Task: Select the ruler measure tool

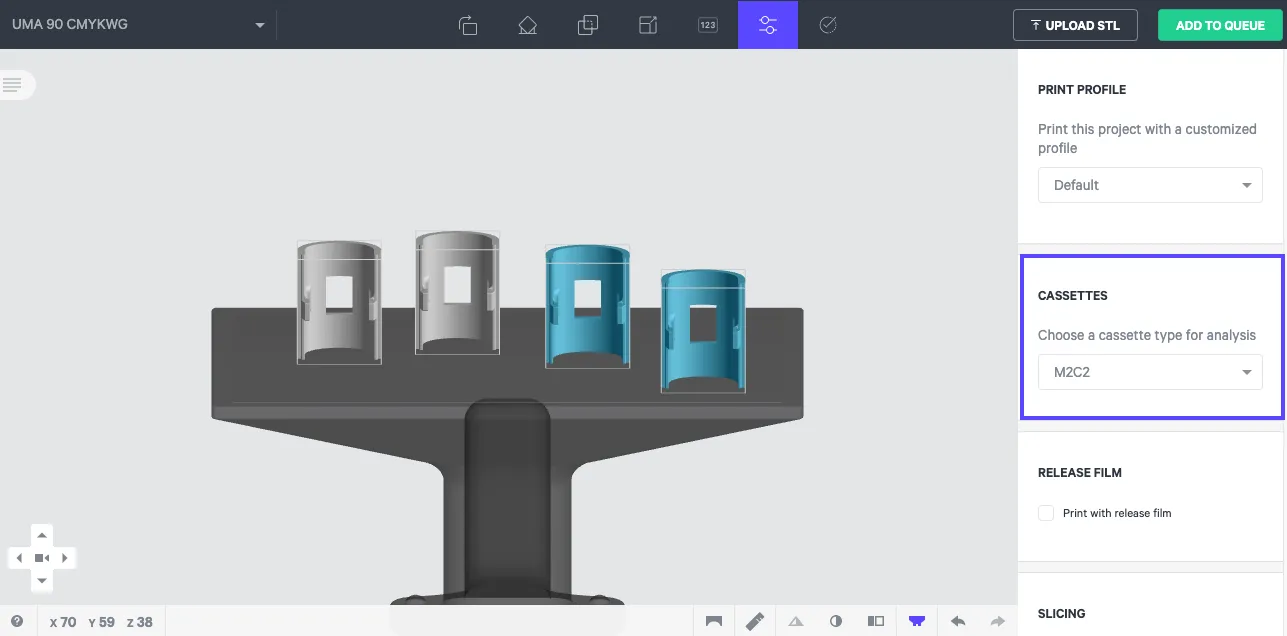Action: [x=755, y=621]
